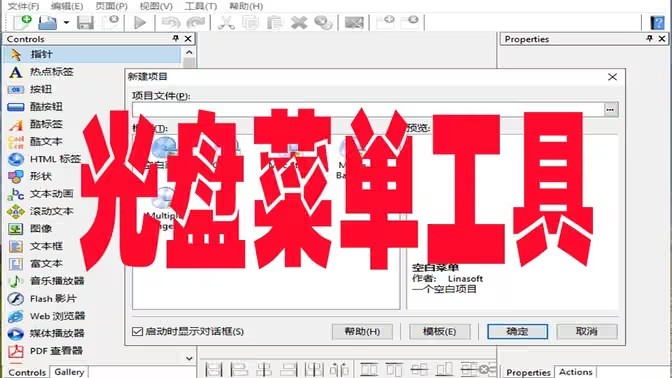This screenshot has height=378, width=672.
Task: Click the browse ... button for project file
Action: pyautogui.click(x=610, y=110)
